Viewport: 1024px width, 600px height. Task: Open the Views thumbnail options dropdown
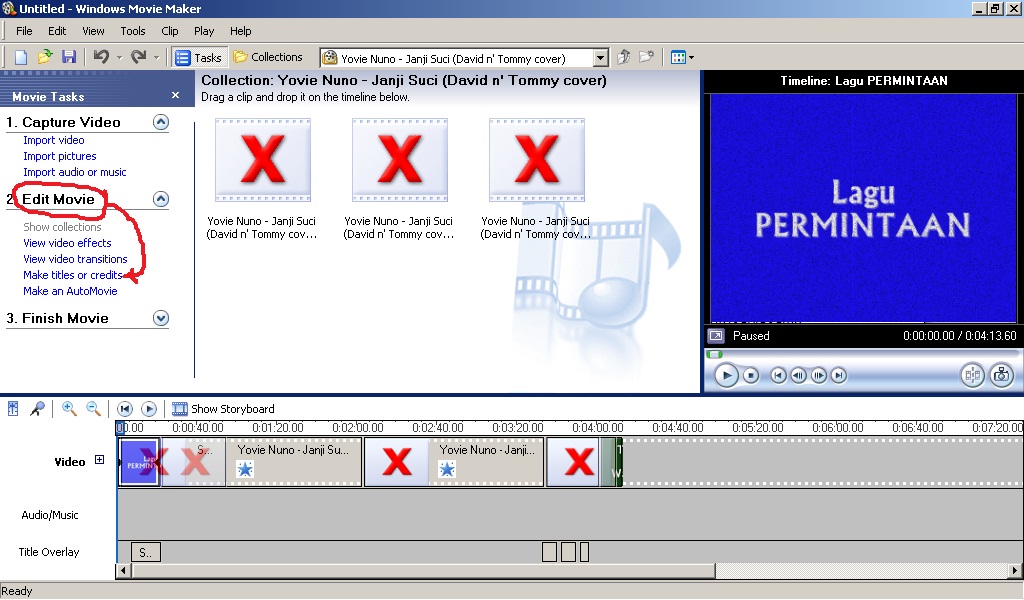coord(682,57)
